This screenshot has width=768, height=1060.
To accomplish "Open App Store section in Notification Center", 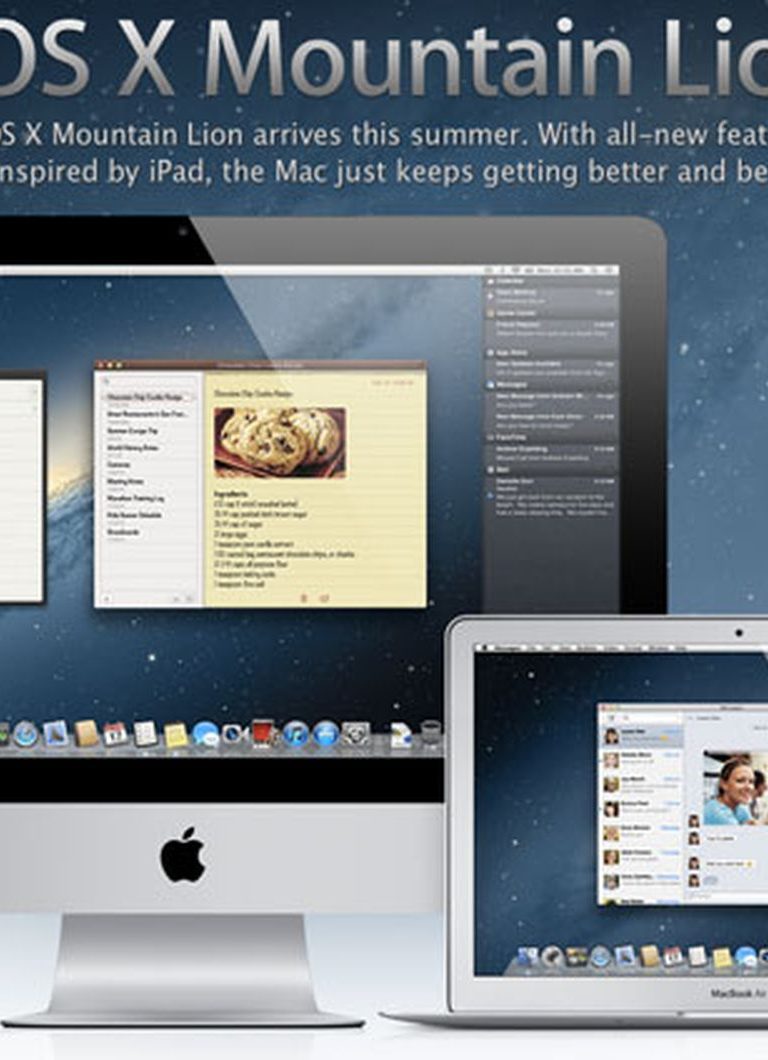I will (x=551, y=352).
